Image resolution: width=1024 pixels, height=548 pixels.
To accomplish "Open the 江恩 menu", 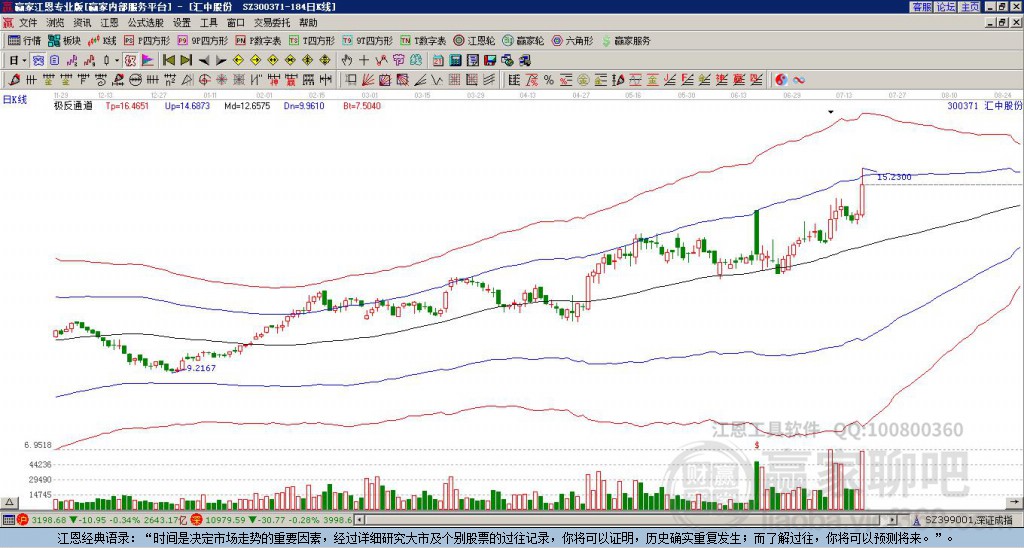I will click(x=110, y=23).
